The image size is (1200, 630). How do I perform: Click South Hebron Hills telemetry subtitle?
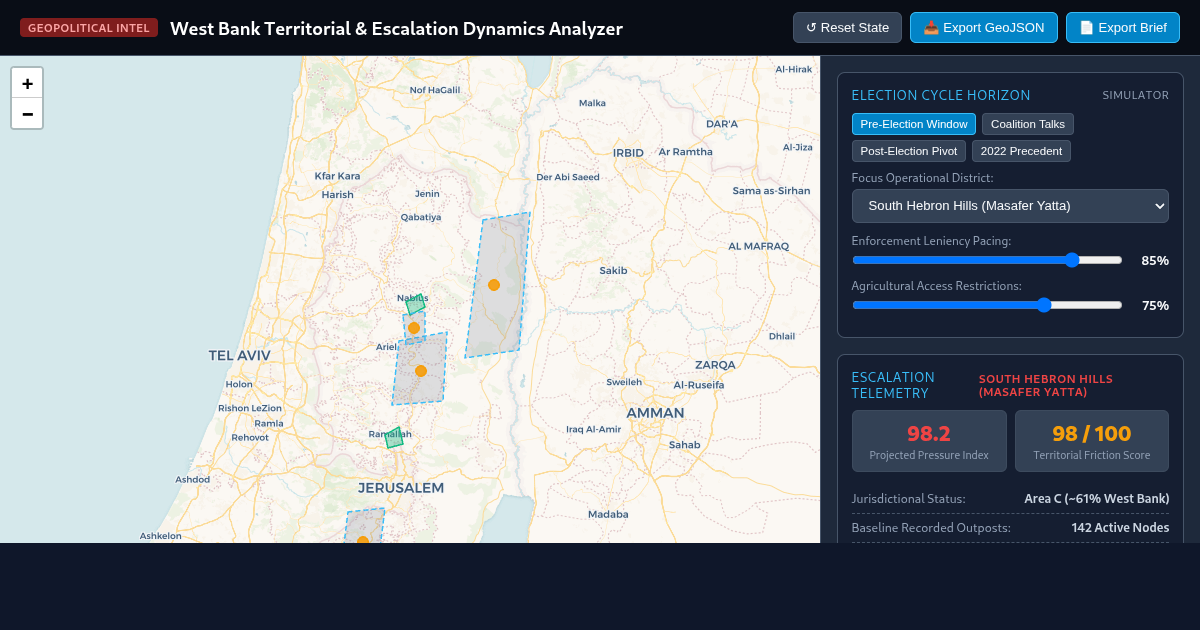click(1046, 386)
